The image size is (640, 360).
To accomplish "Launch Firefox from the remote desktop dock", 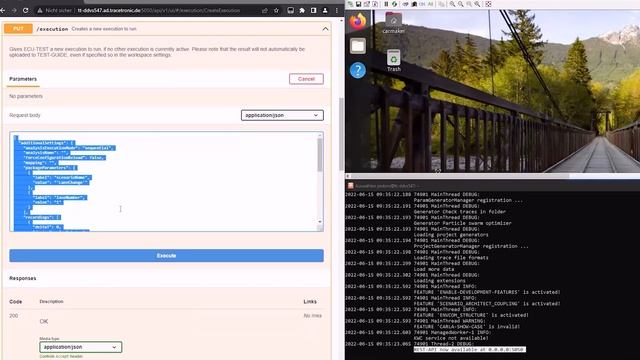I will [358, 21].
